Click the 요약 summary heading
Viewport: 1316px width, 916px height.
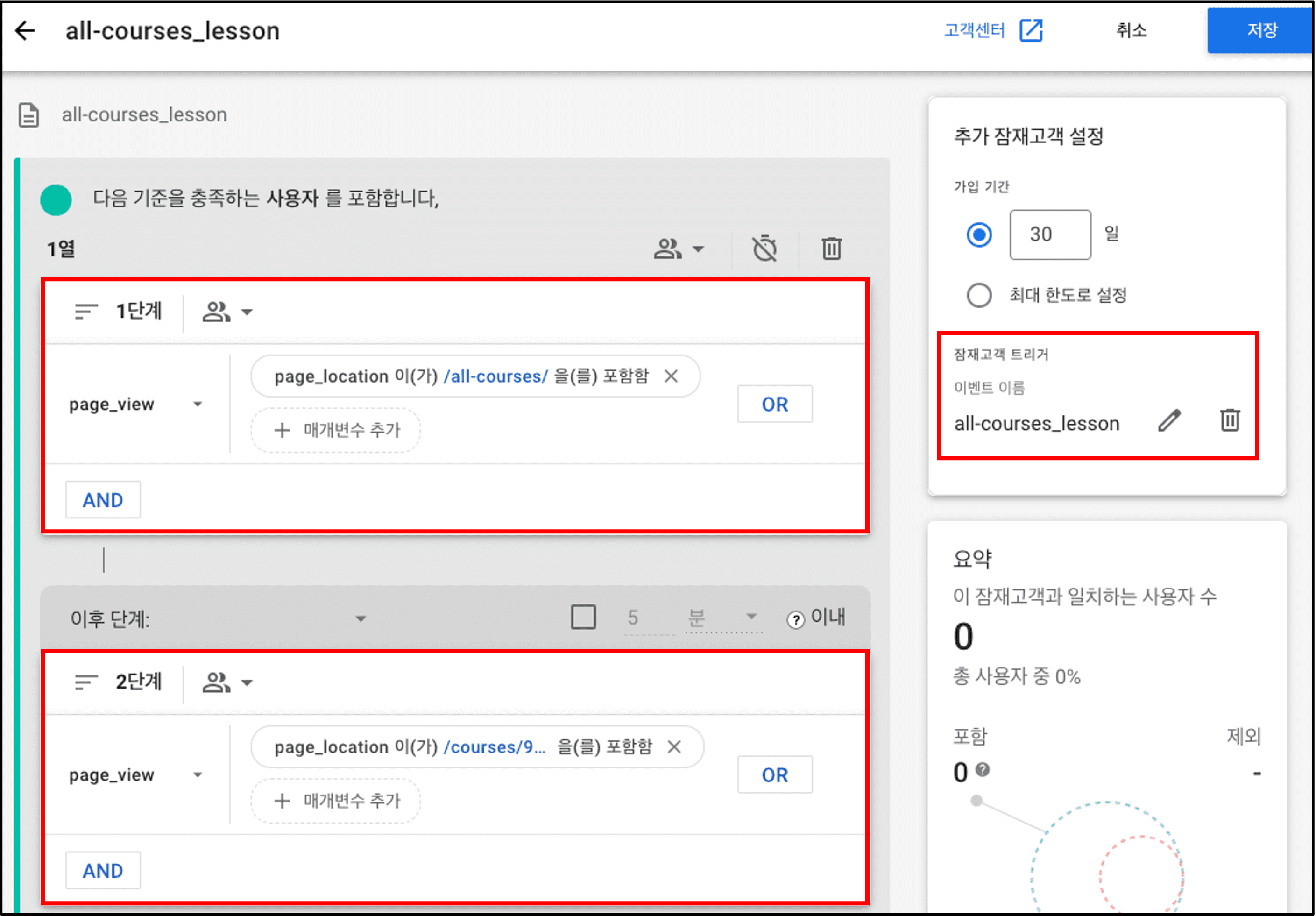click(972, 558)
